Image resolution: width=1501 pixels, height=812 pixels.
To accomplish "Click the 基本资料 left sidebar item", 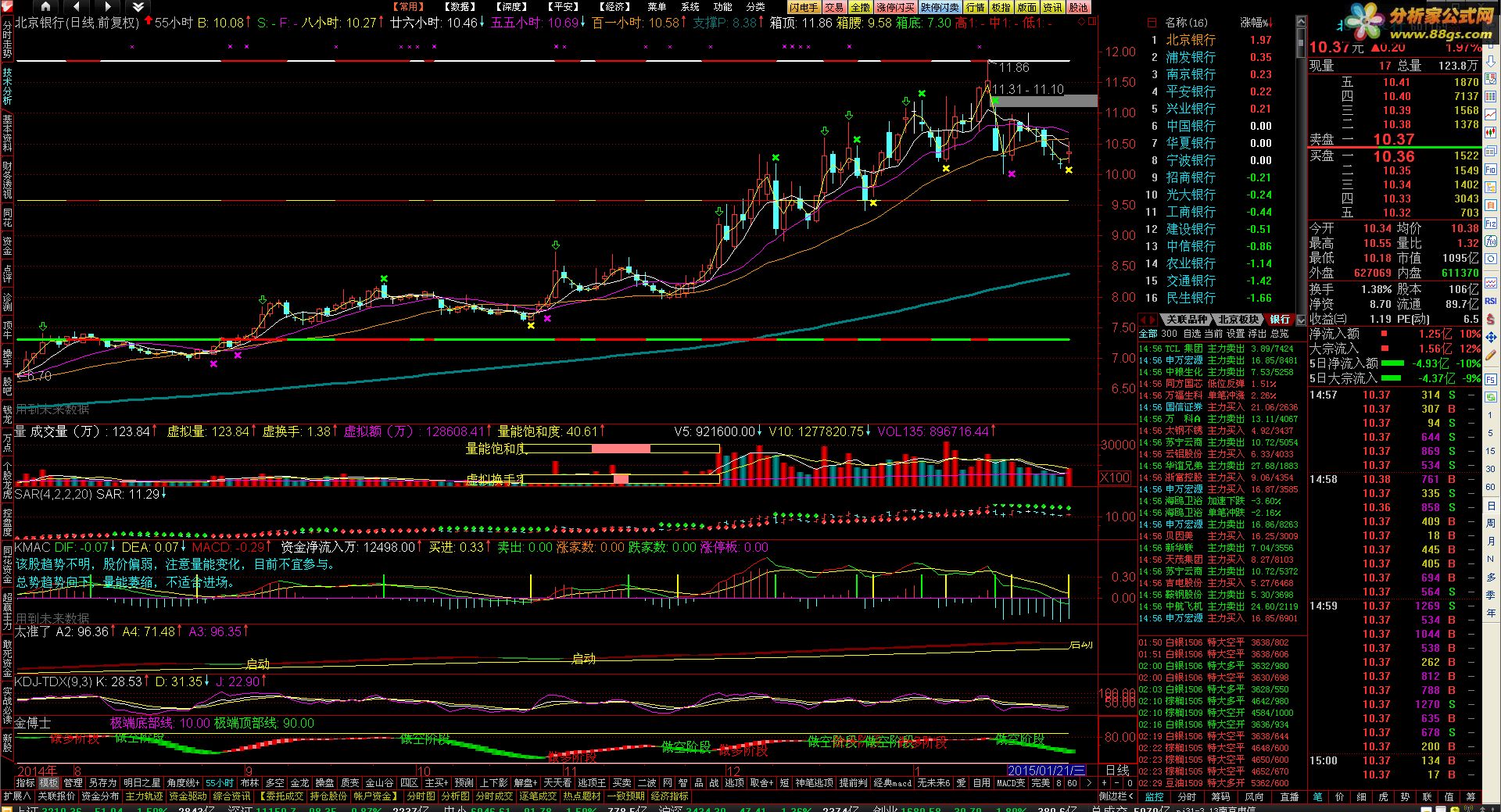I will coord(7,134).
